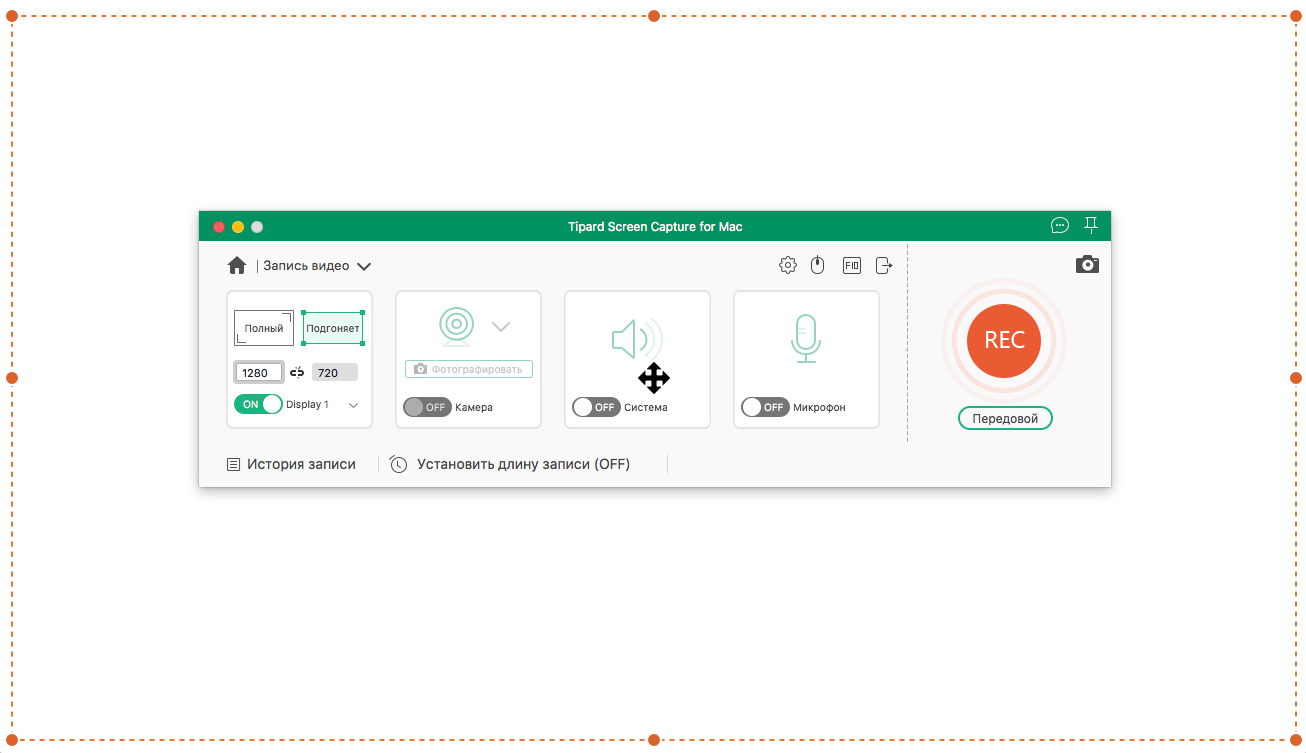
Task: Enable the Камера toggle
Action: pos(427,407)
